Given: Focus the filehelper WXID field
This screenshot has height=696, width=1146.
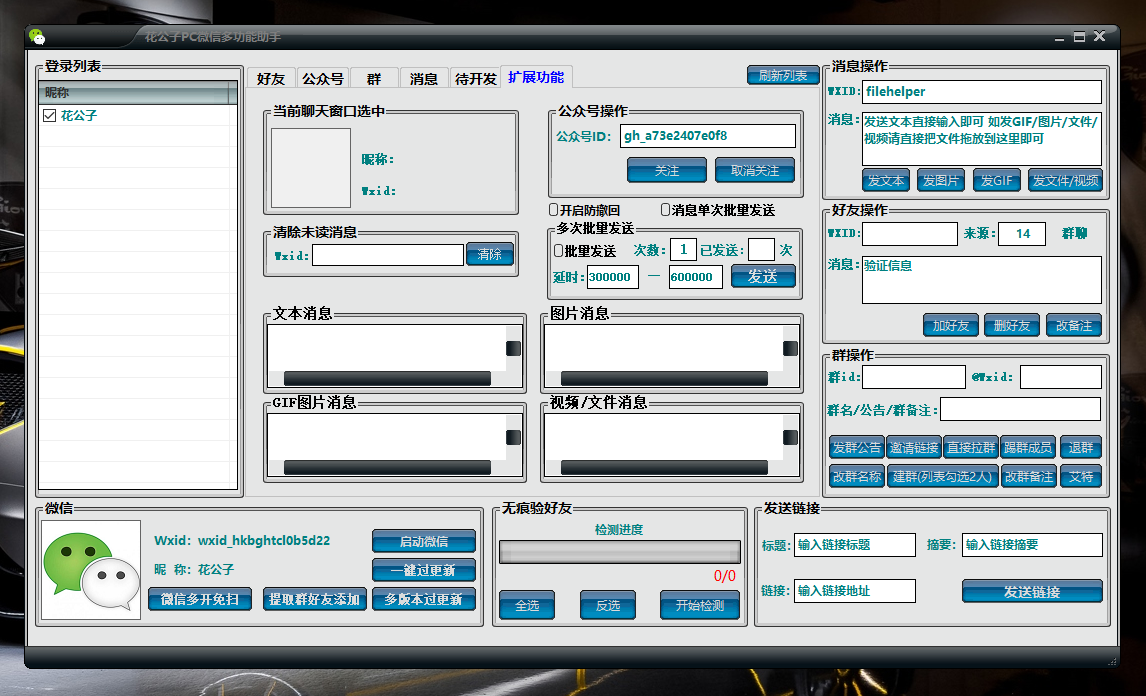Looking at the screenshot, I should pyautogui.click(x=982, y=92).
